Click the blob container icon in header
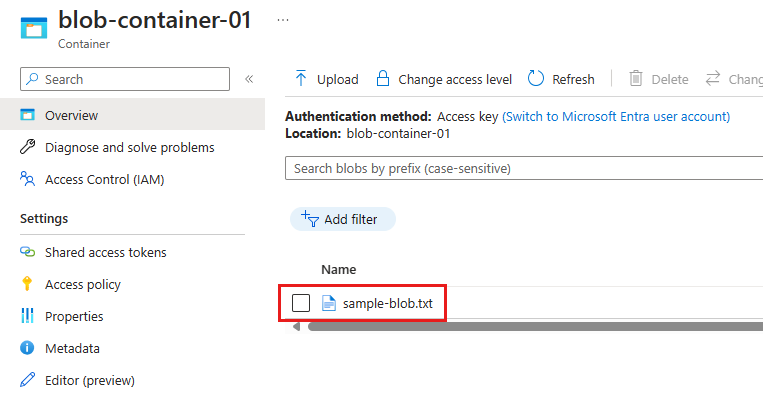This screenshot has width=763, height=407. 34,27
